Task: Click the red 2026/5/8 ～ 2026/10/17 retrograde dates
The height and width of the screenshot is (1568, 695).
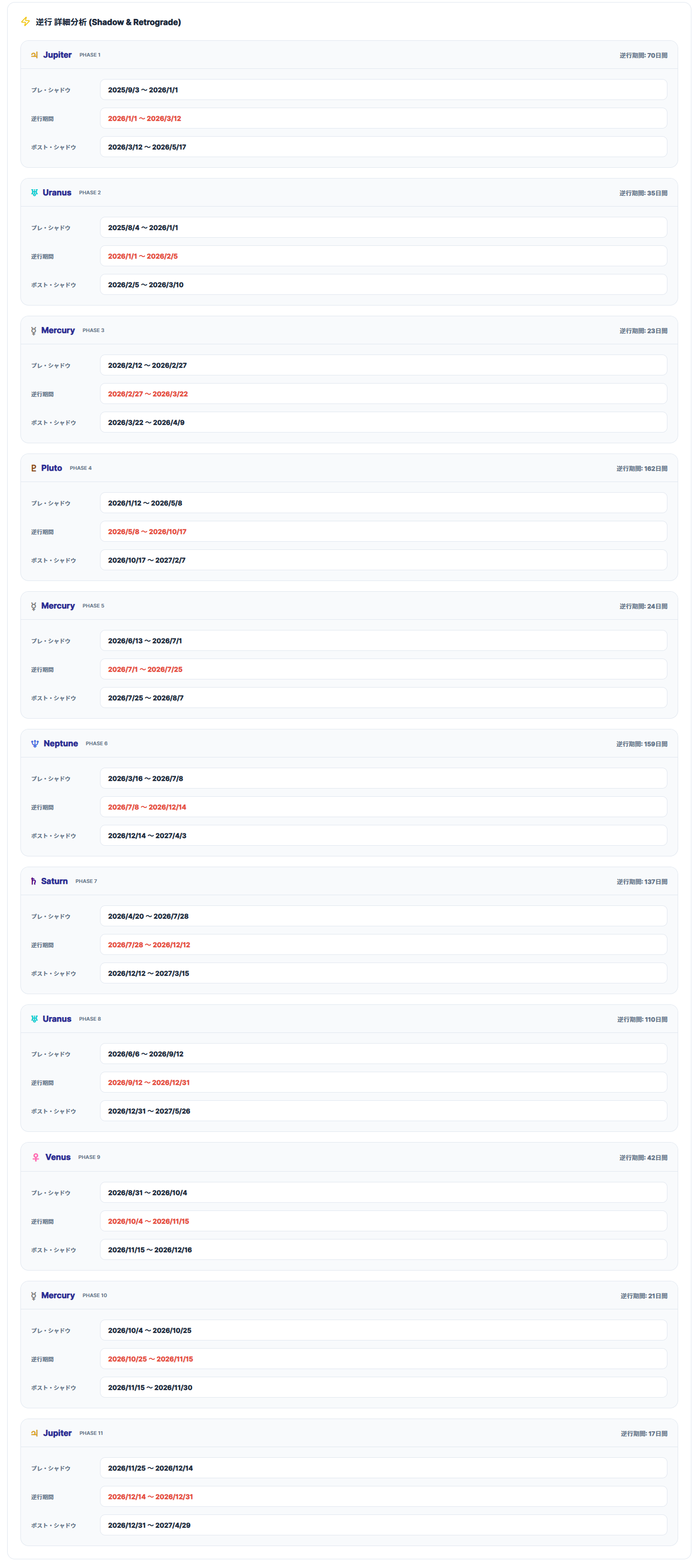Action: coord(147,532)
